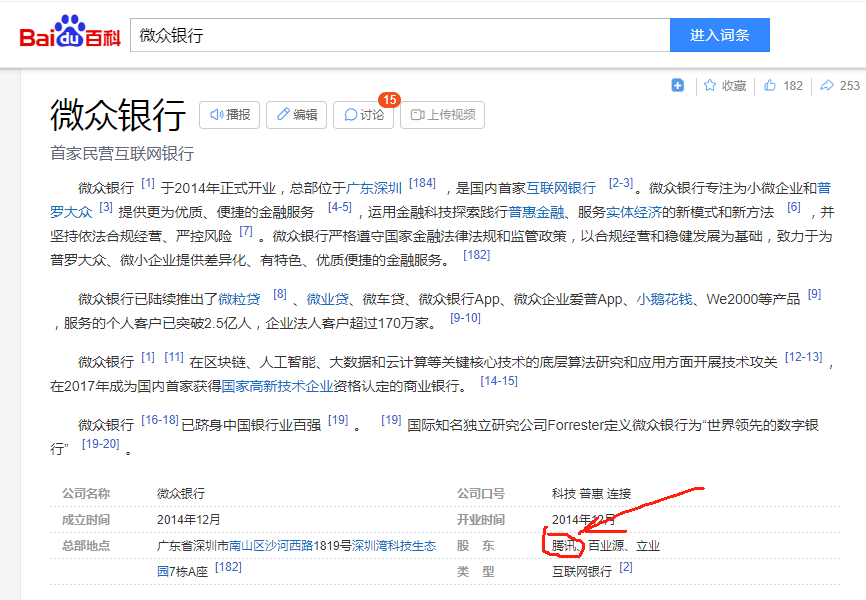Viewport: 866px width, 600px height.
Task: Click the red 15 discussion badge
Action: coord(389,100)
